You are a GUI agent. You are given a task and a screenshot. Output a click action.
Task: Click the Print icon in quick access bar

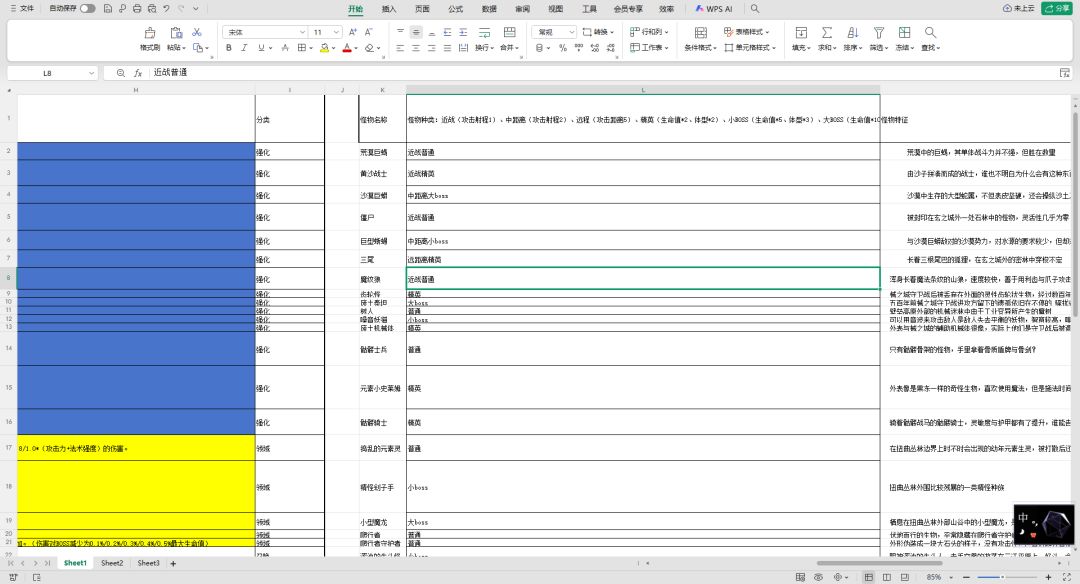(137, 8)
